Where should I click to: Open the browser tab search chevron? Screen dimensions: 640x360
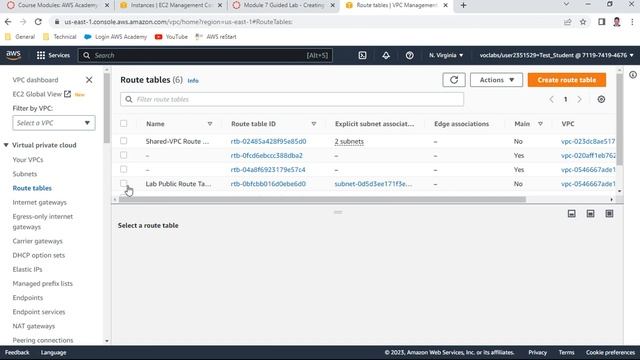point(566,4)
